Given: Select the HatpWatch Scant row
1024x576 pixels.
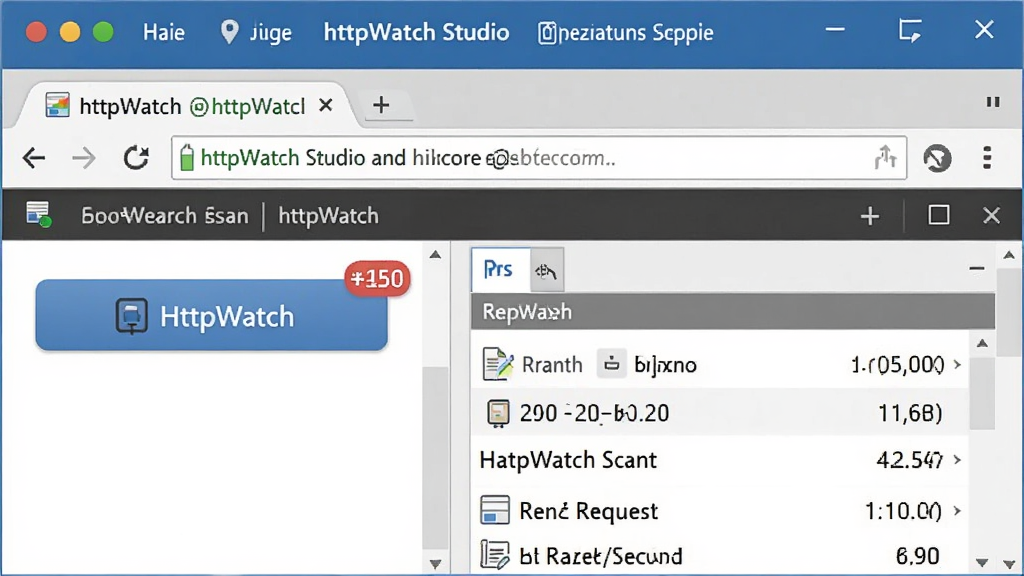Looking at the screenshot, I should point(719,460).
